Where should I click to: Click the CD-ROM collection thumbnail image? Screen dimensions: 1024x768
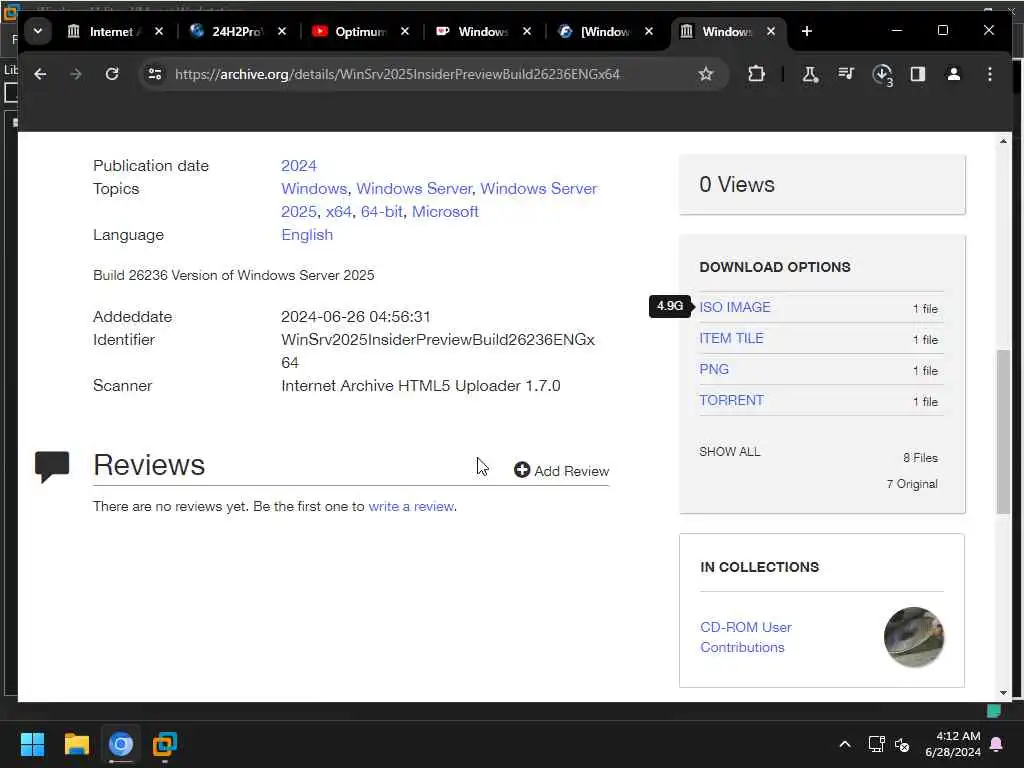[x=914, y=637]
